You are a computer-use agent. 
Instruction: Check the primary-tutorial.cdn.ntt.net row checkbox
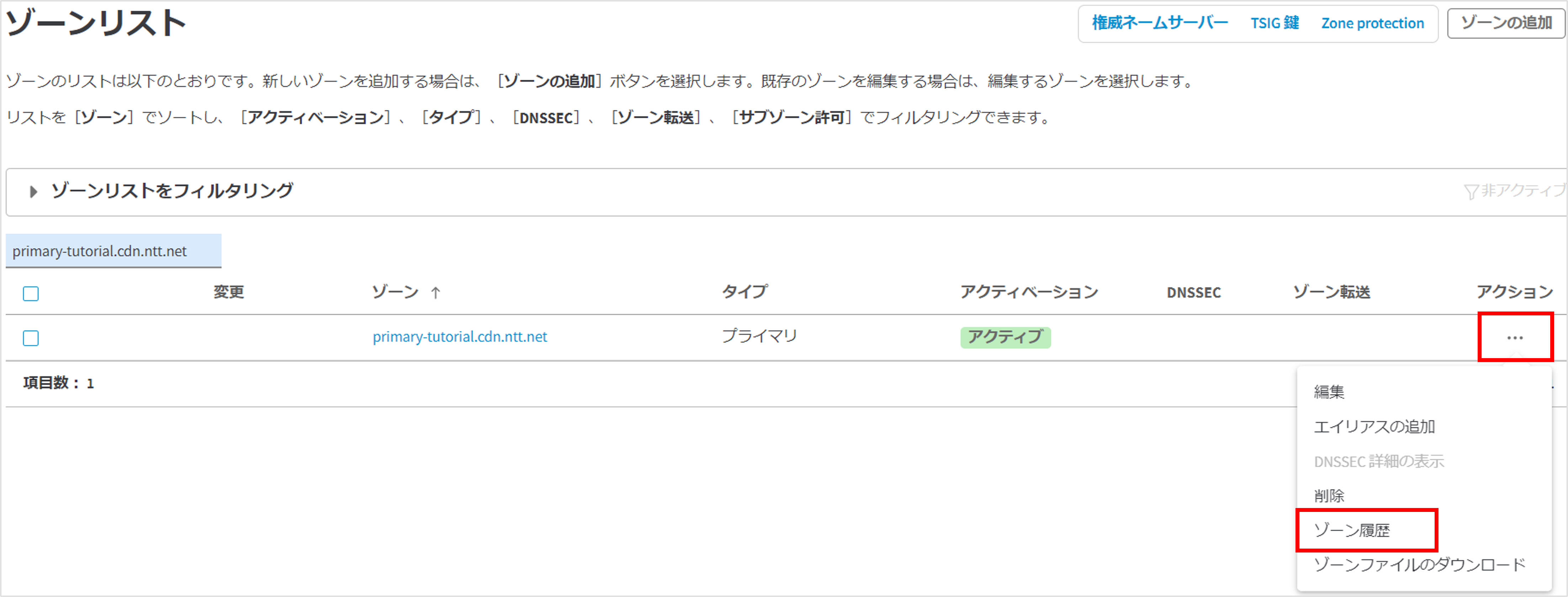(31, 338)
